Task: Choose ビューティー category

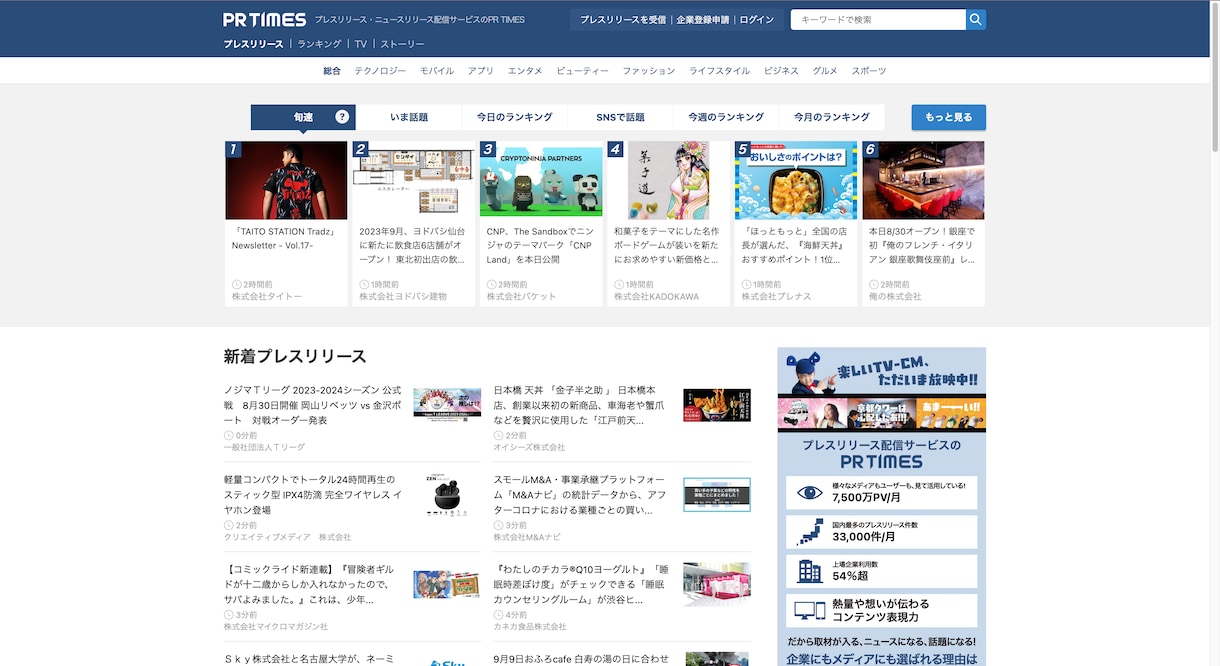Action: coord(582,71)
